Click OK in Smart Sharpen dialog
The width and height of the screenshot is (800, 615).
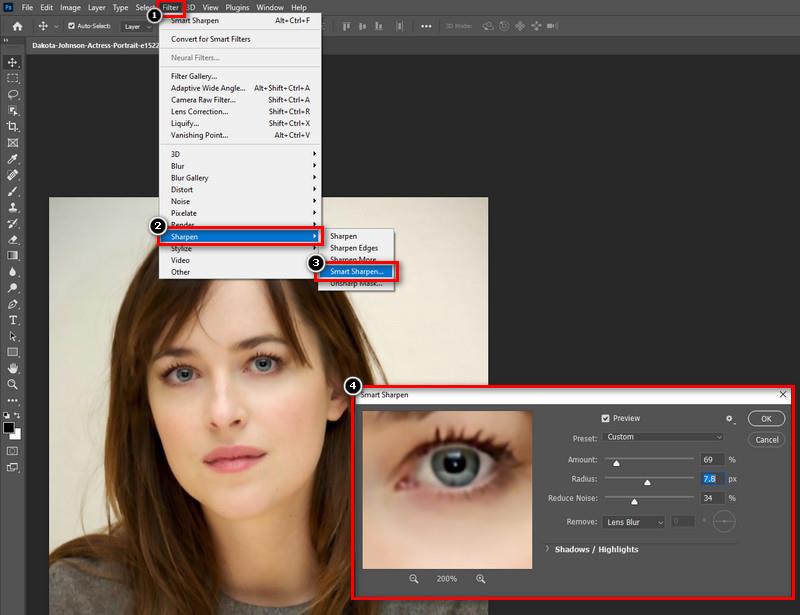766,419
